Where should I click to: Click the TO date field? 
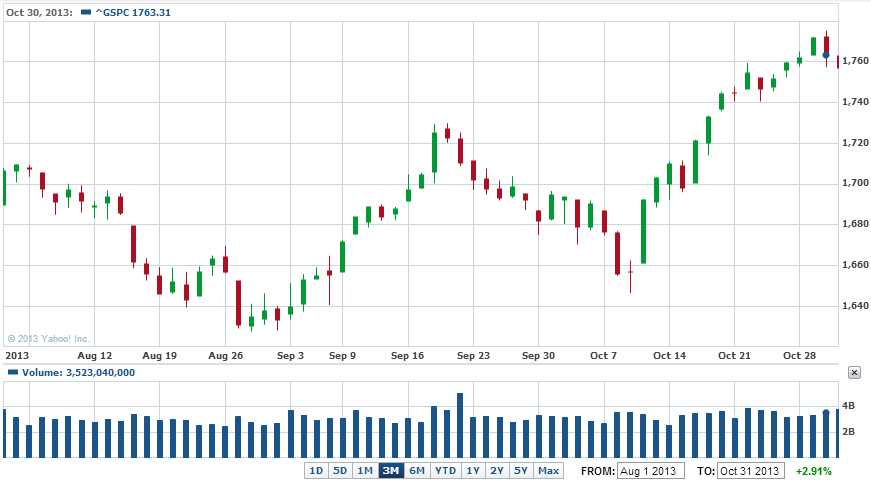751,470
